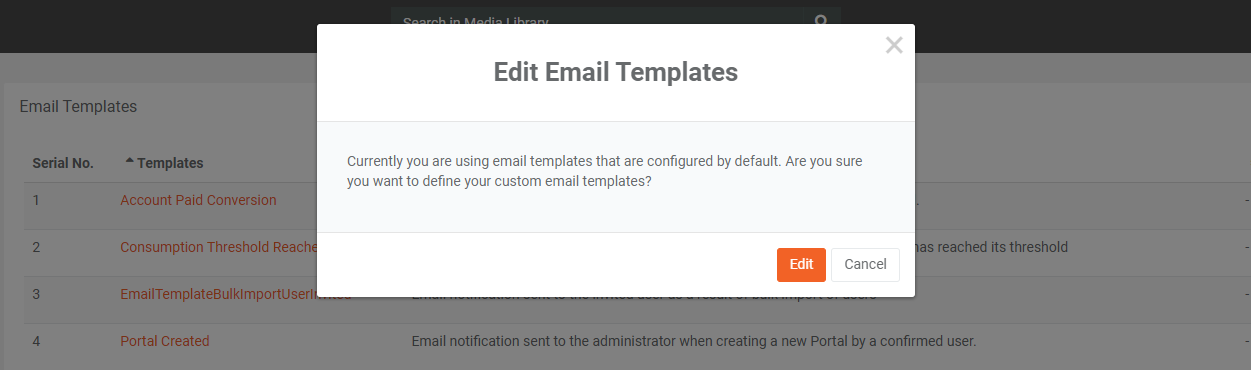
Task: Focus the Search in Media Library field
Action: tap(600, 19)
